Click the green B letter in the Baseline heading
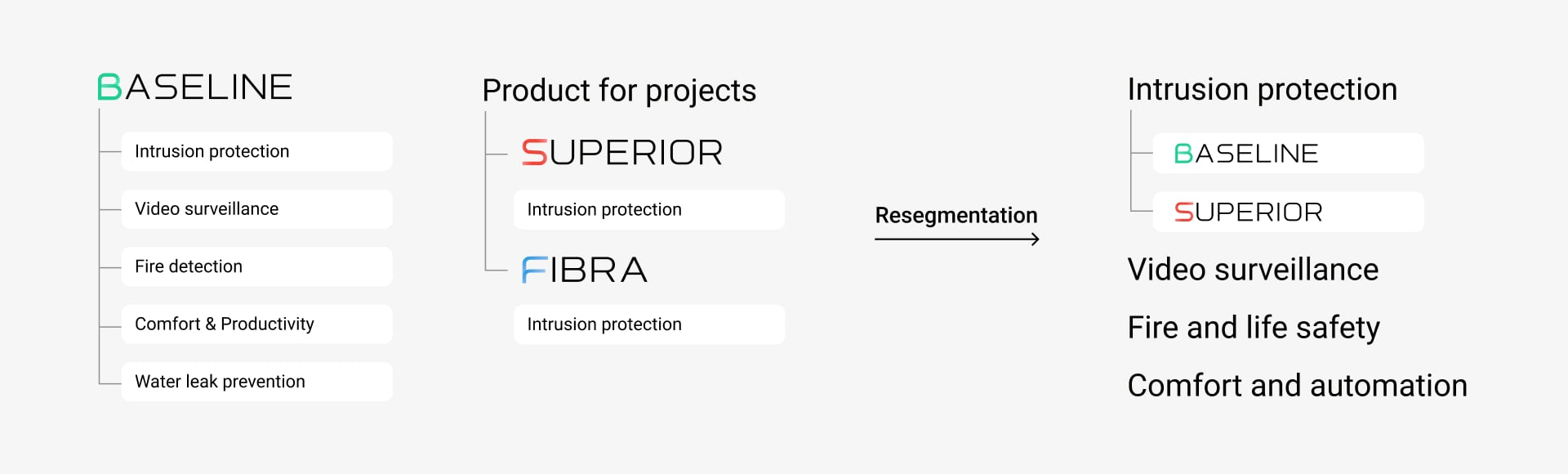 (109, 87)
